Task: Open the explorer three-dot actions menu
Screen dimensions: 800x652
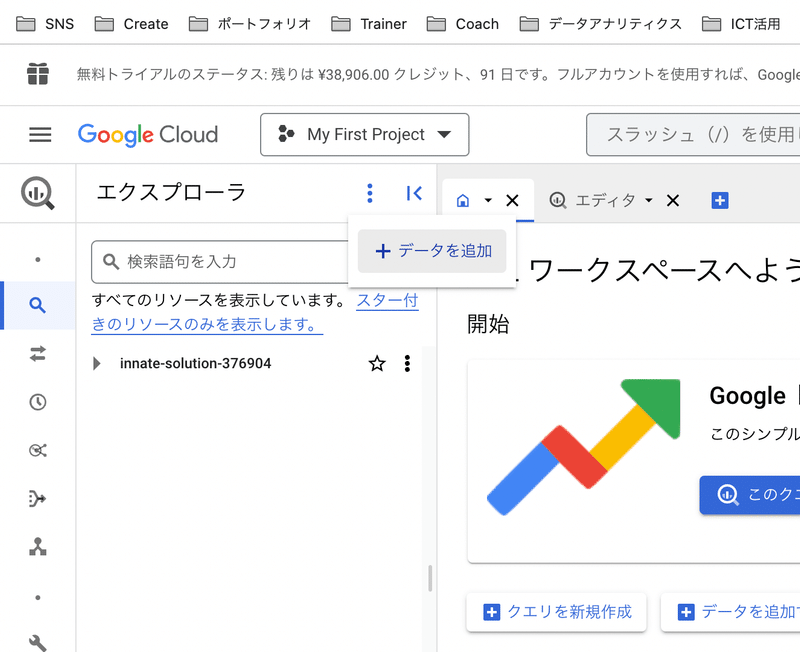Action: pos(370,193)
